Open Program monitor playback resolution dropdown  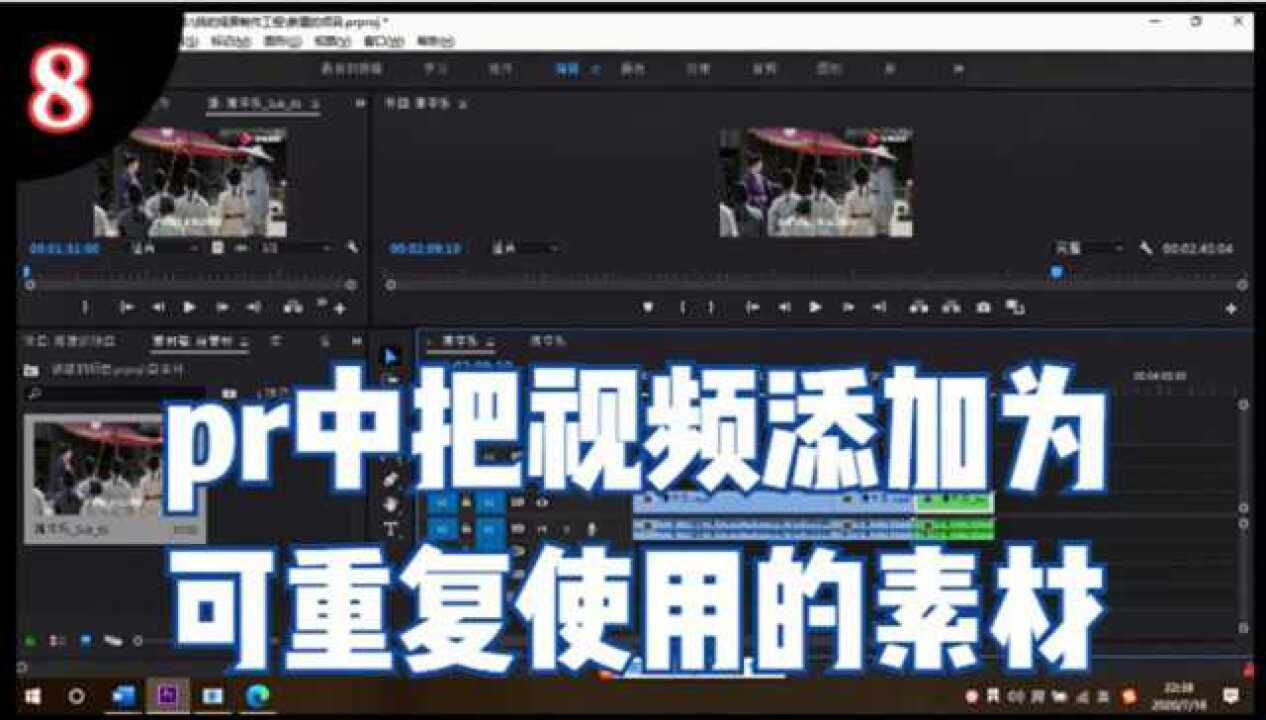[x=1091, y=248]
